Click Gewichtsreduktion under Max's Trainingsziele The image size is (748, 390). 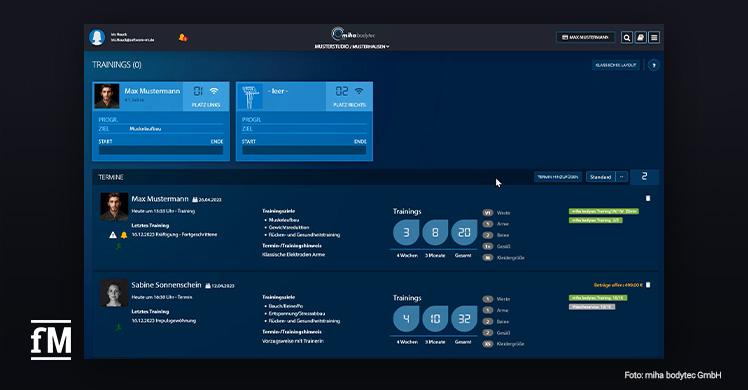(x=289, y=227)
